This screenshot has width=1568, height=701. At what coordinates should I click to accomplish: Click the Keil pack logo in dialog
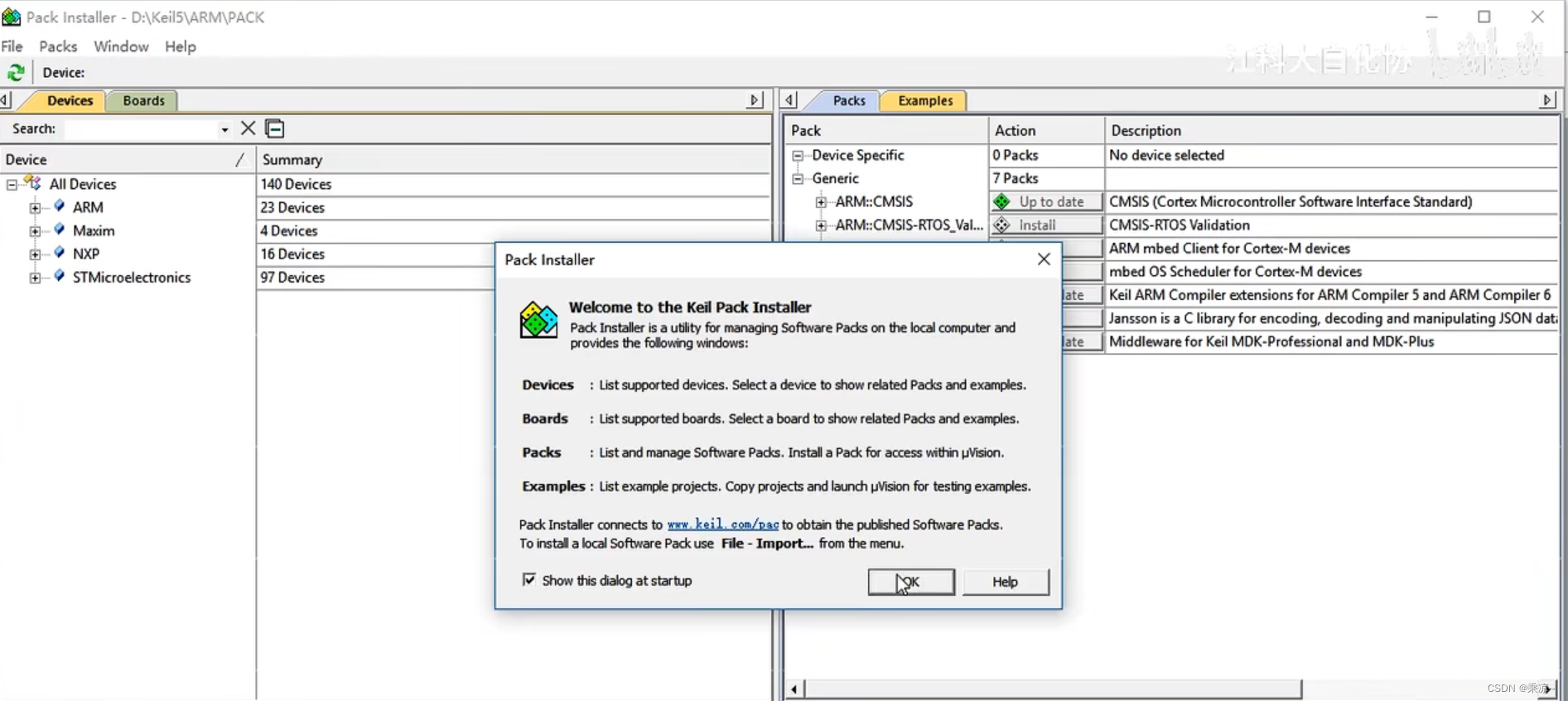point(538,320)
